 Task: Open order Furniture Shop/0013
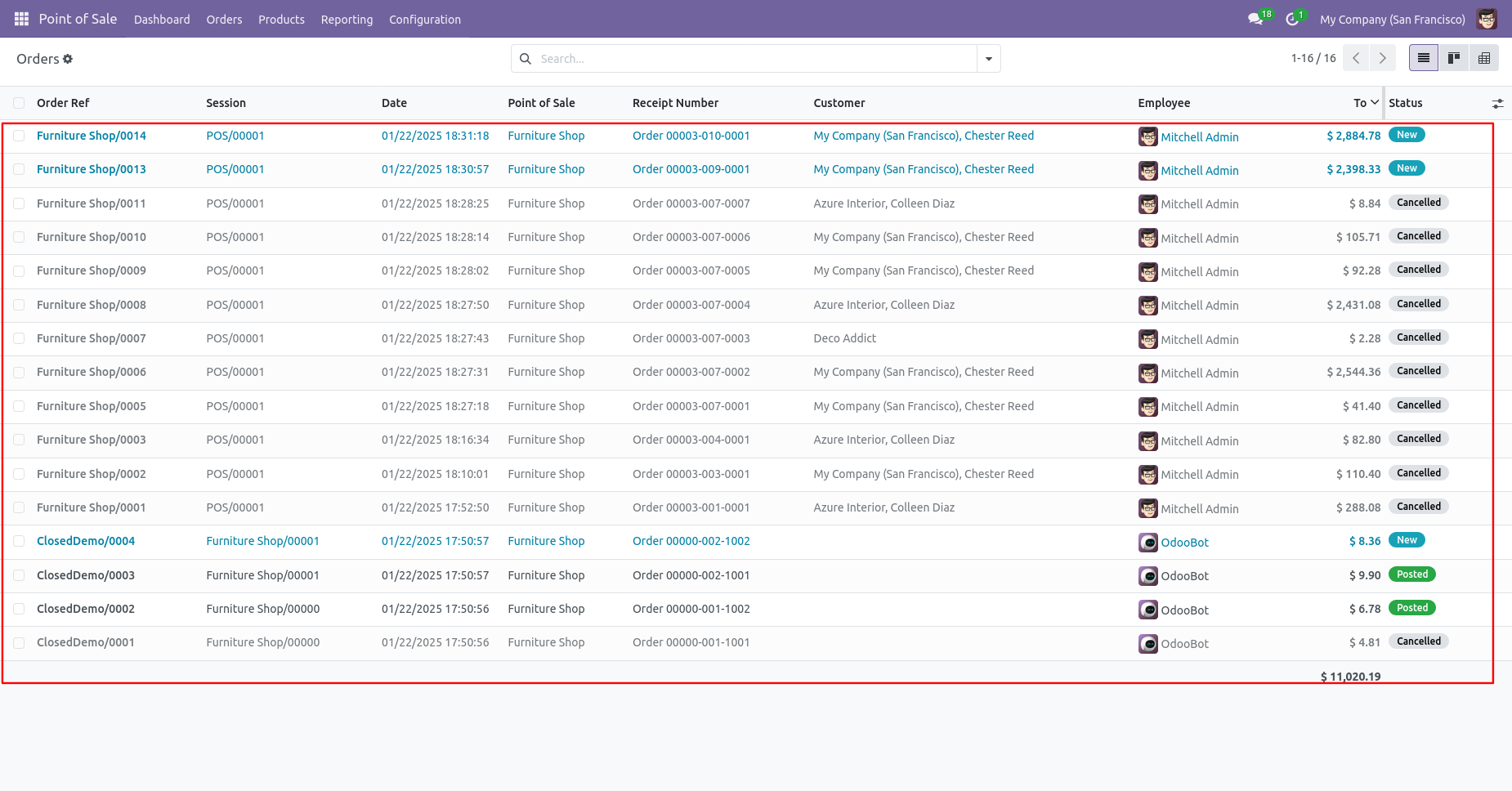(92, 169)
